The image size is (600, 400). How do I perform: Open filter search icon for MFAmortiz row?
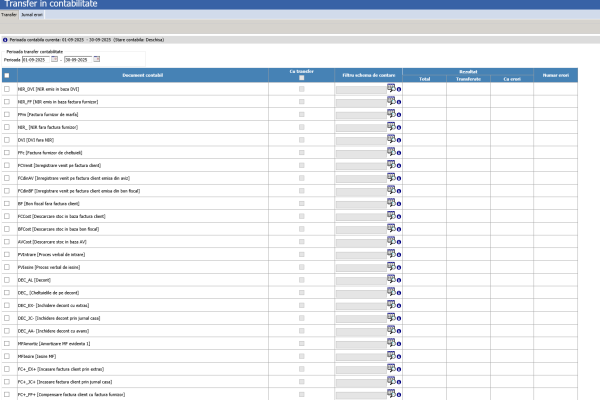(x=391, y=343)
